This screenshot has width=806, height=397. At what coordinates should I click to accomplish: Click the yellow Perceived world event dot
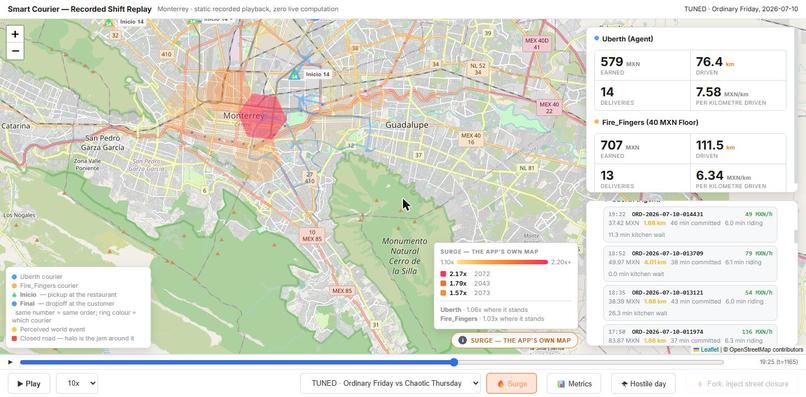(14, 329)
